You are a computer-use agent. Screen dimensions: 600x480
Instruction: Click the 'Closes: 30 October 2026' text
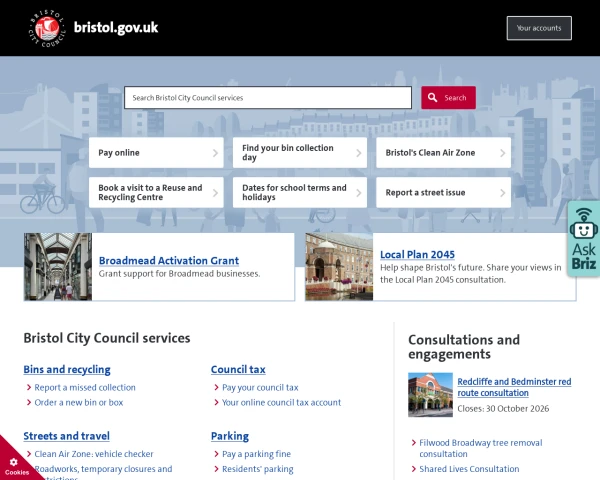pyautogui.click(x=503, y=408)
